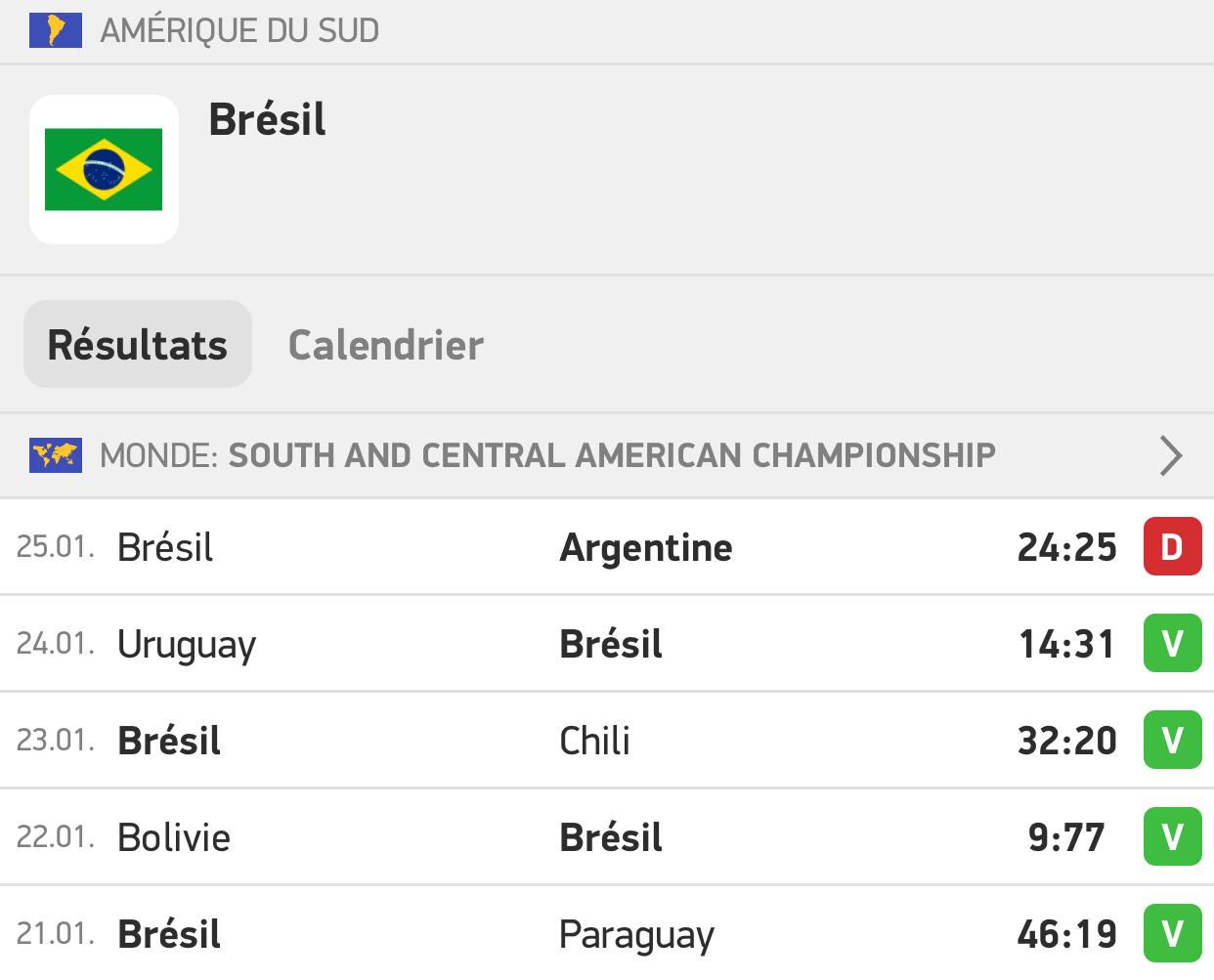Open the Brésil vs Paraguay match row

coord(607,934)
